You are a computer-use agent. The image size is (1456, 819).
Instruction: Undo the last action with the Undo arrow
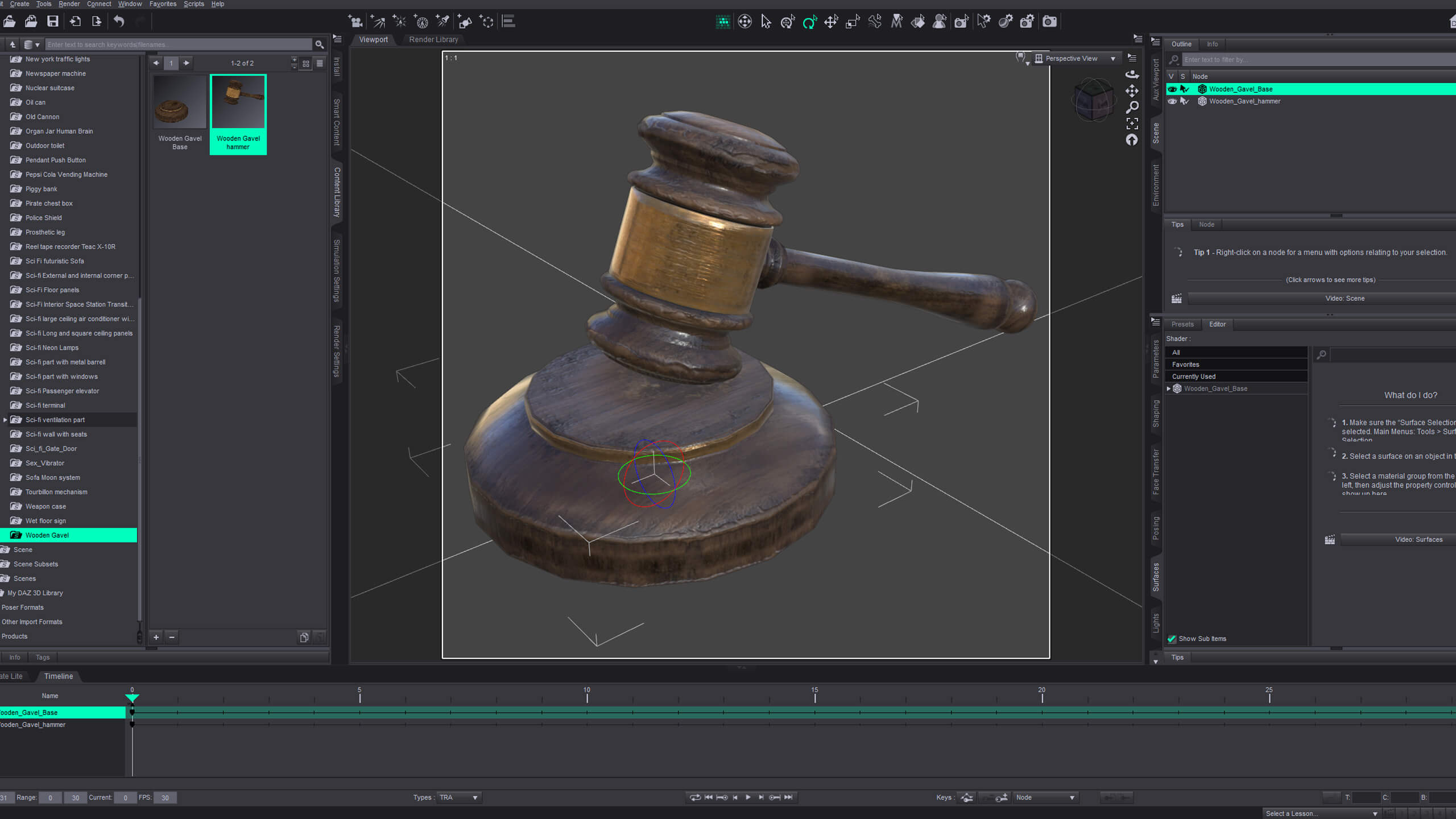pyautogui.click(x=119, y=22)
